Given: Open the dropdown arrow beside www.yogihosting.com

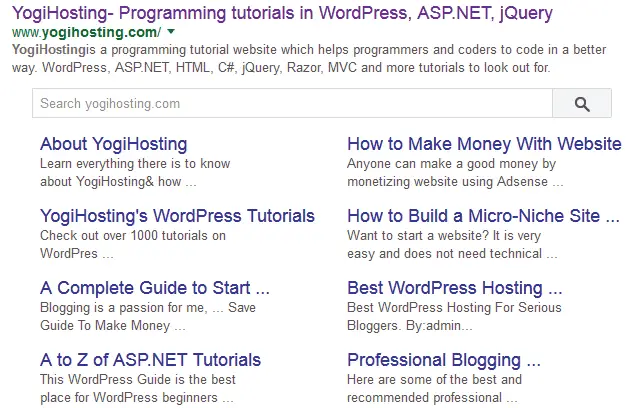Looking at the screenshot, I should [x=171, y=32].
